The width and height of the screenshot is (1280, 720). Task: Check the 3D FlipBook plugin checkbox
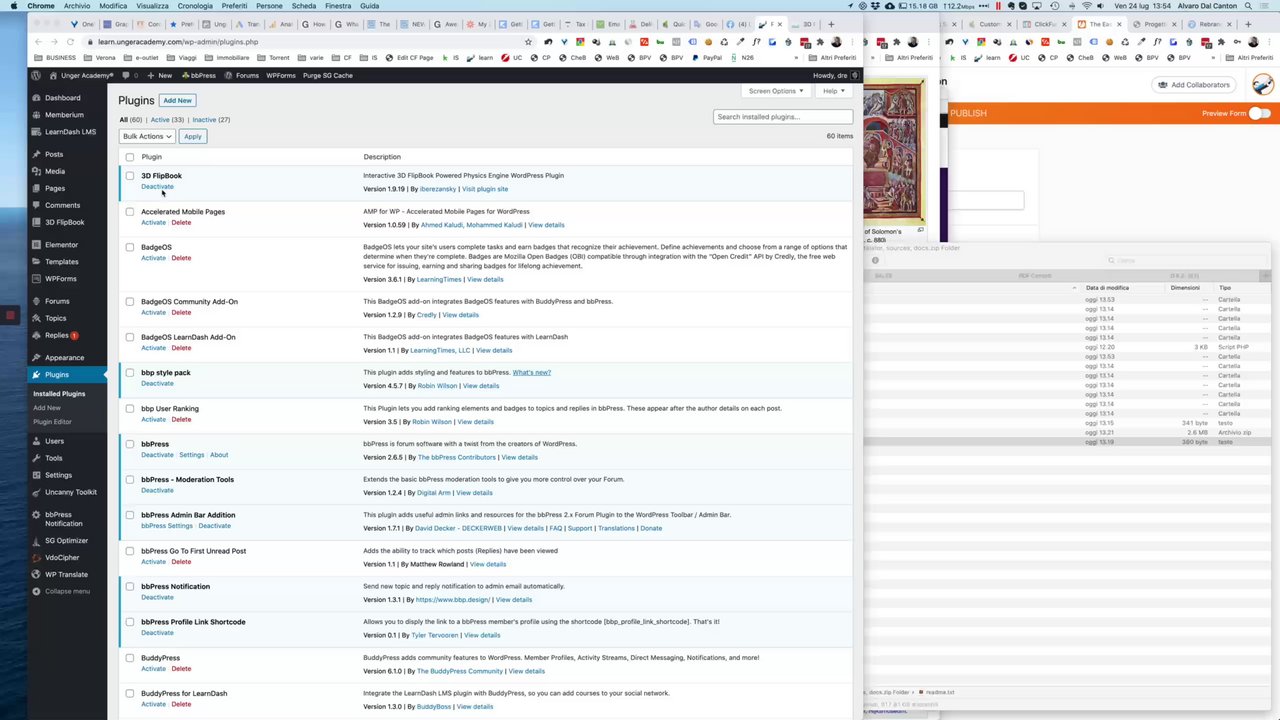coord(130,176)
